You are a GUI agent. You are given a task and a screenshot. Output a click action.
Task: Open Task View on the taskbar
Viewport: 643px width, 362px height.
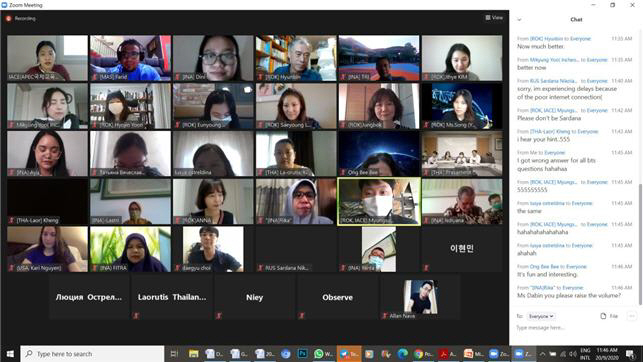(x=174, y=353)
